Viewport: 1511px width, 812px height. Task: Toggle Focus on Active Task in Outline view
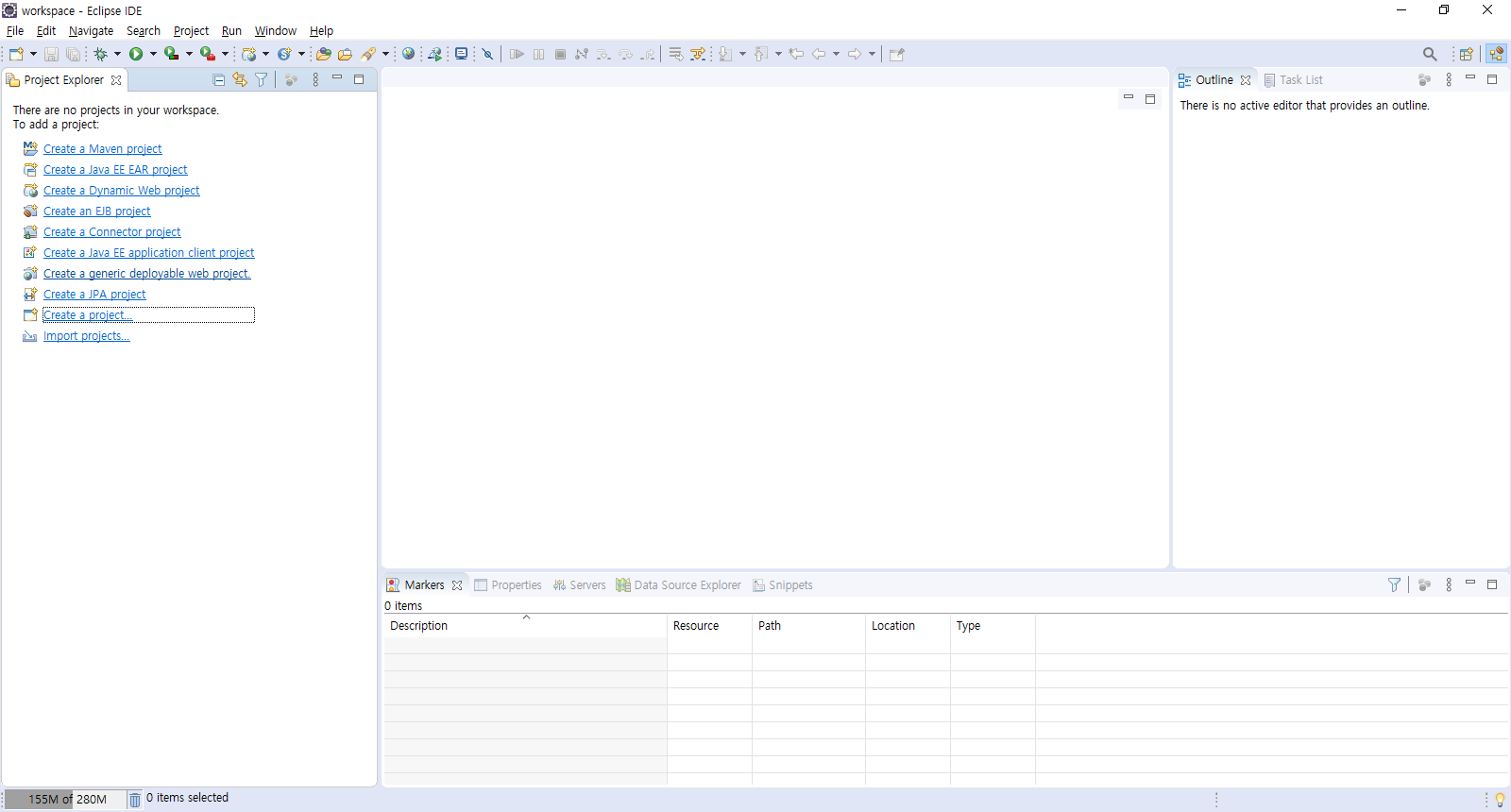click(x=1425, y=80)
